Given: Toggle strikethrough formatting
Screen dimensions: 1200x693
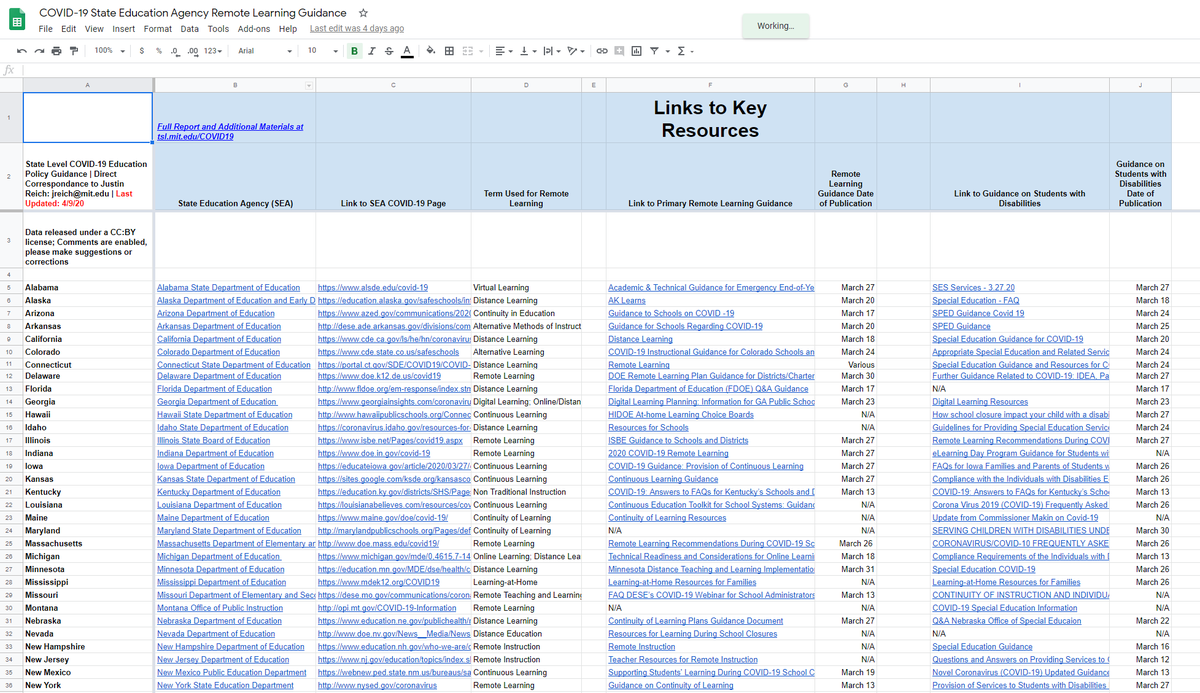Looking at the screenshot, I should [x=388, y=51].
